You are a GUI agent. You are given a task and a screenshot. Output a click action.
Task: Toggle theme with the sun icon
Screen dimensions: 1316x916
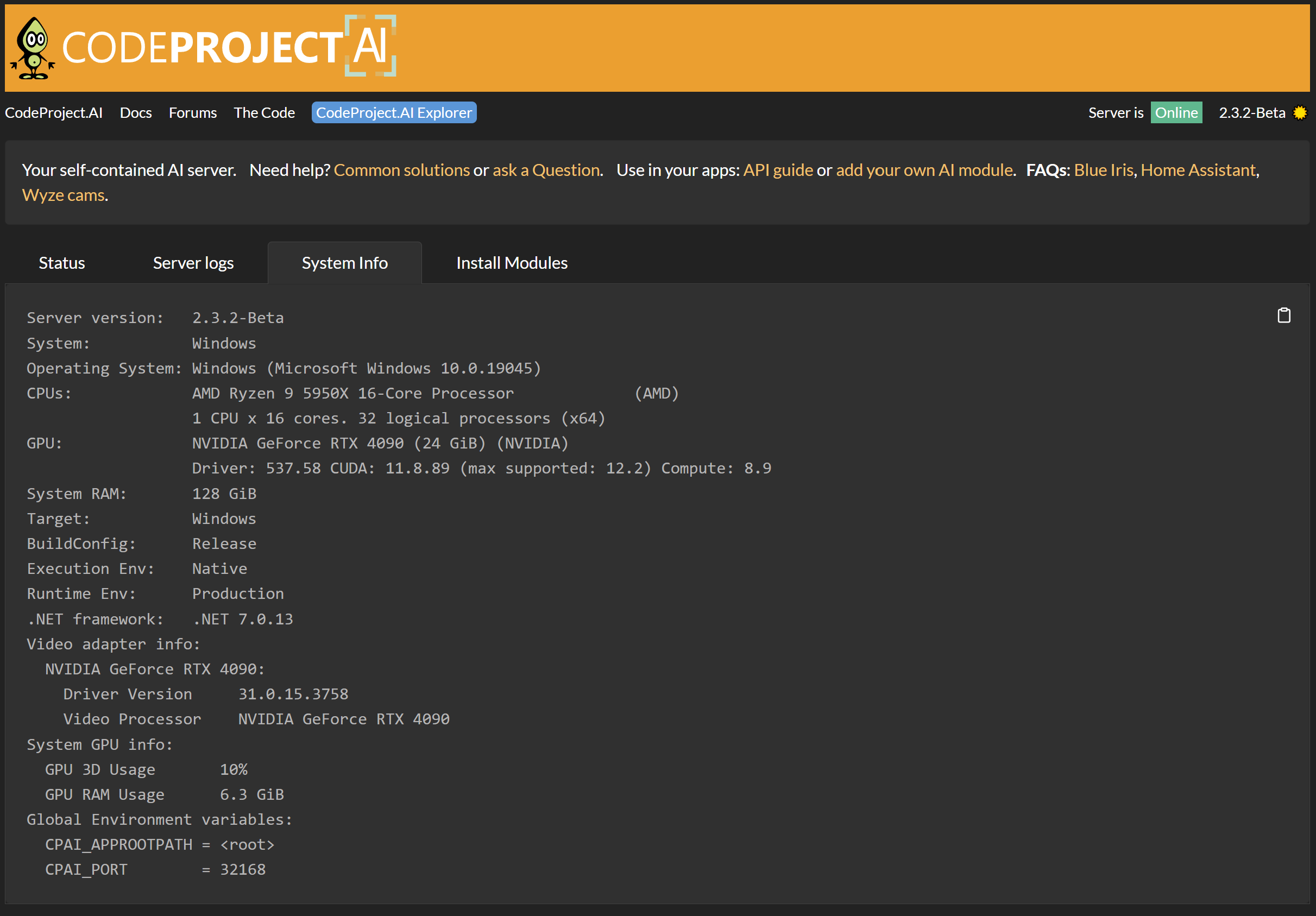click(x=1300, y=113)
